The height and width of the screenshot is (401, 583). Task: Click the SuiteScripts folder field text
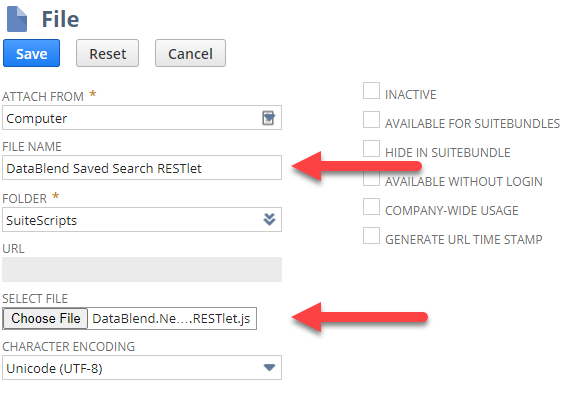click(x=42, y=220)
